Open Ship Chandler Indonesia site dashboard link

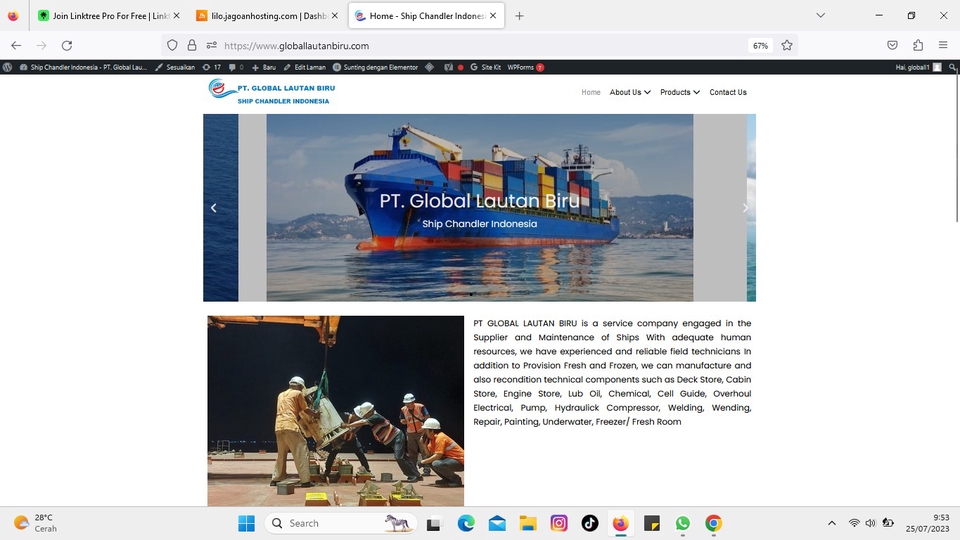tap(83, 67)
